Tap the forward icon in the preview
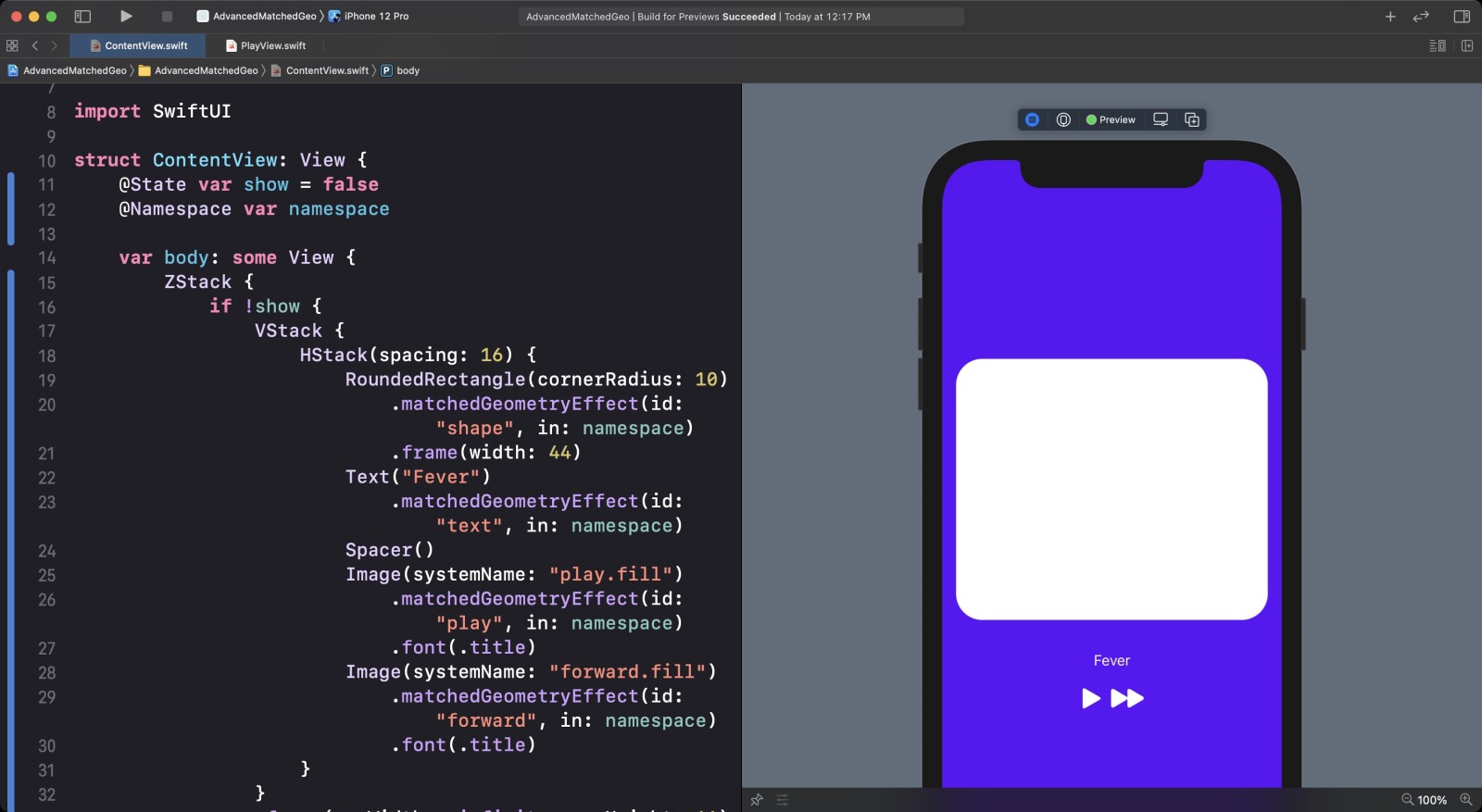The image size is (1482, 812). 1127,698
